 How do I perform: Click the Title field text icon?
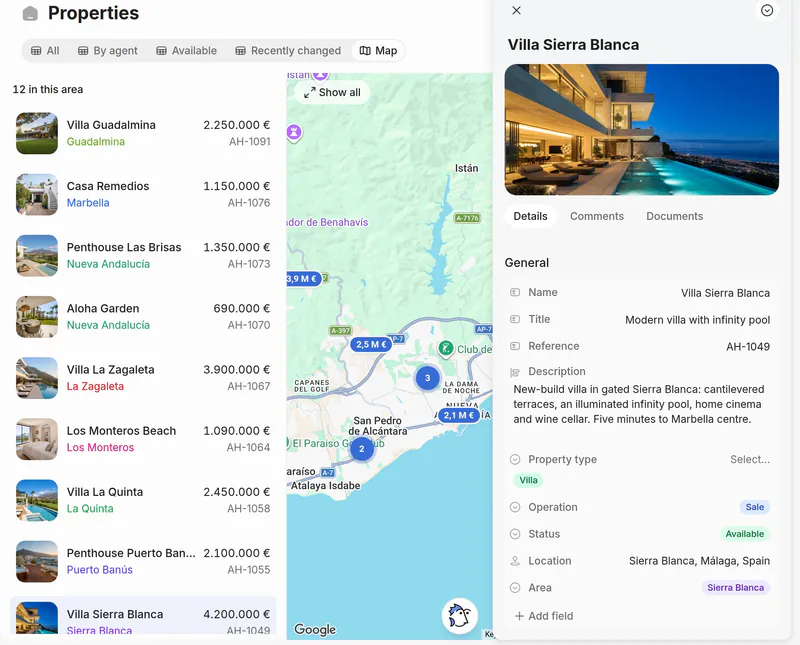click(515, 319)
